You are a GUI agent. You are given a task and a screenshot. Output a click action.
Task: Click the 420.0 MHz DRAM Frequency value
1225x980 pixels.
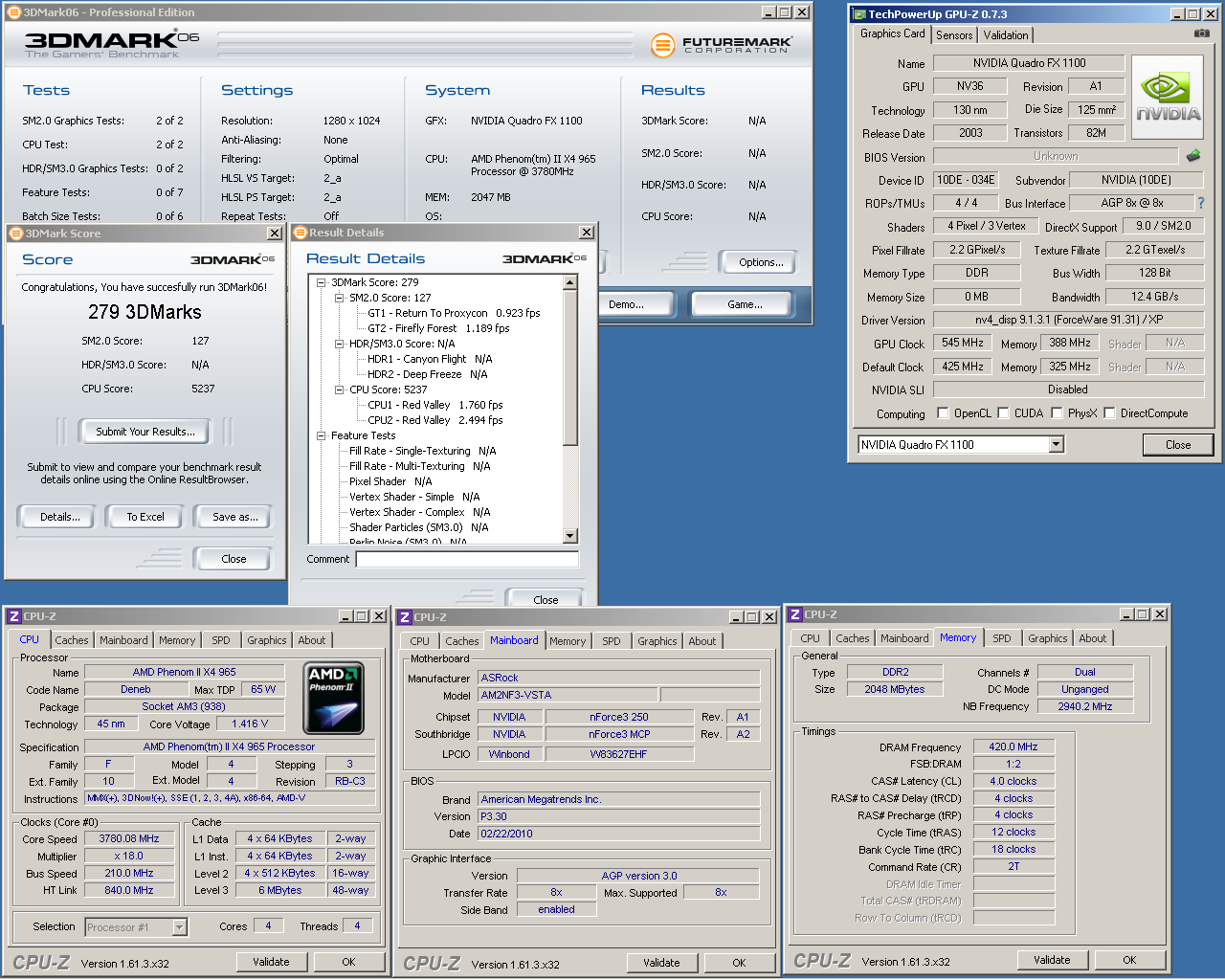(x=1013, y=746)
